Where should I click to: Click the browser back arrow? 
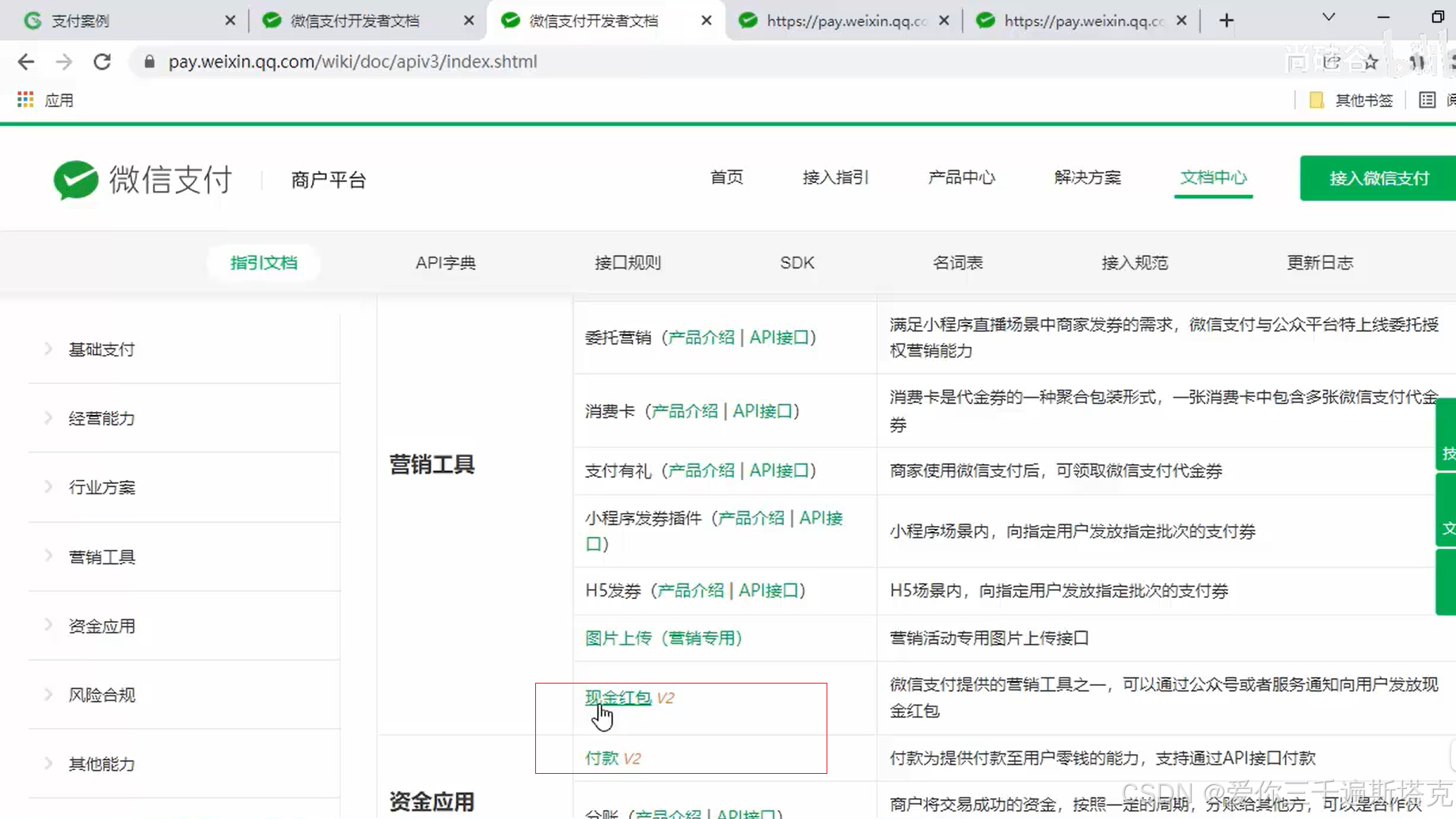click(x=26, y=61)
